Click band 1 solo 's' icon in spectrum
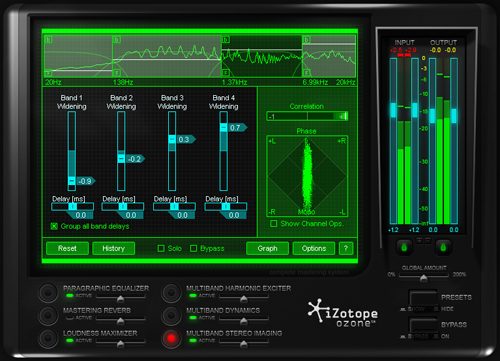 point(49,73)
